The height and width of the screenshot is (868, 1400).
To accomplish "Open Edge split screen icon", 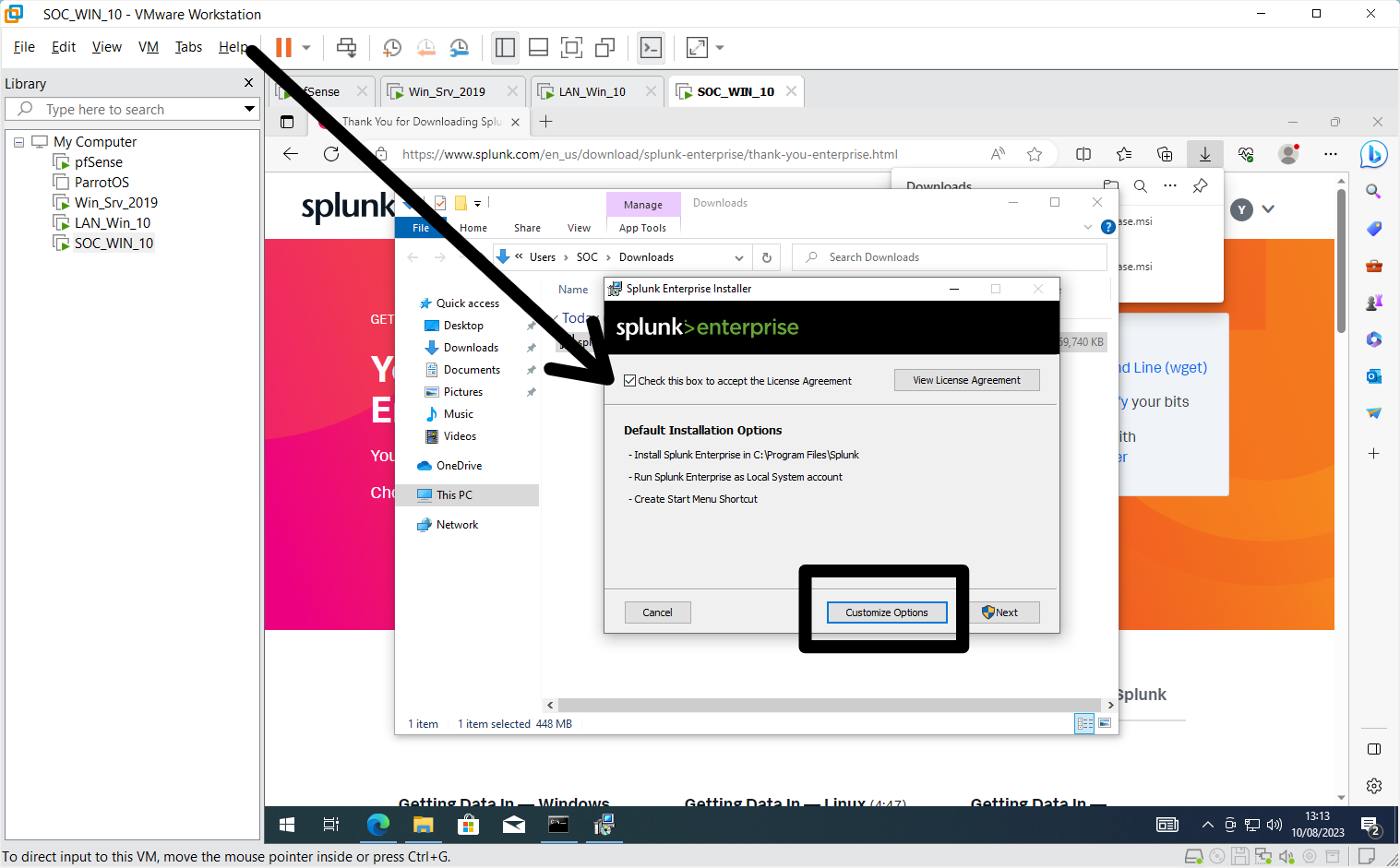I will [1083, 154].
